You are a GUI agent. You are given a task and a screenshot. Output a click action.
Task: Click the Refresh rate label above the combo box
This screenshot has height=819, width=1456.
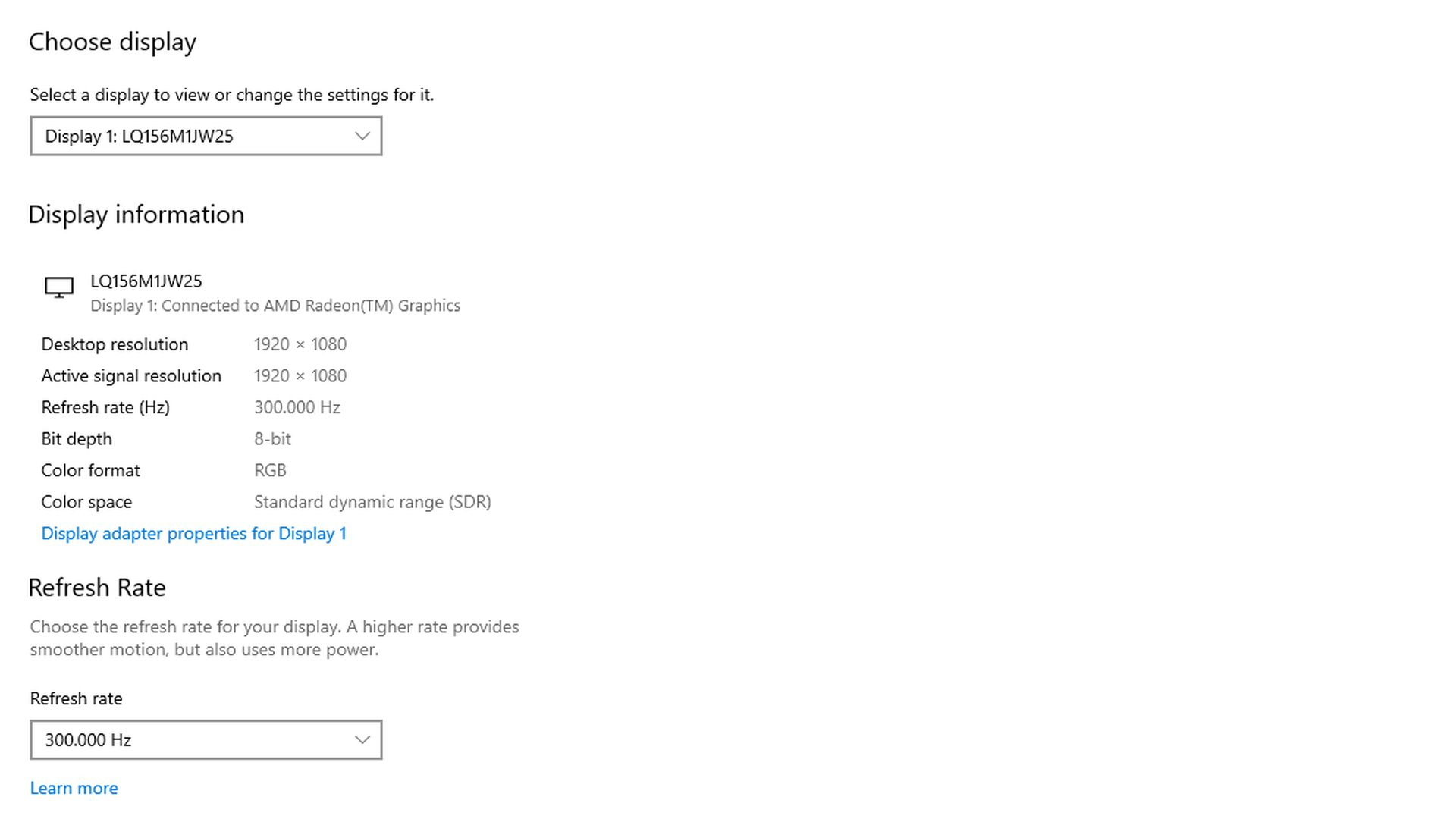[76, 699]
